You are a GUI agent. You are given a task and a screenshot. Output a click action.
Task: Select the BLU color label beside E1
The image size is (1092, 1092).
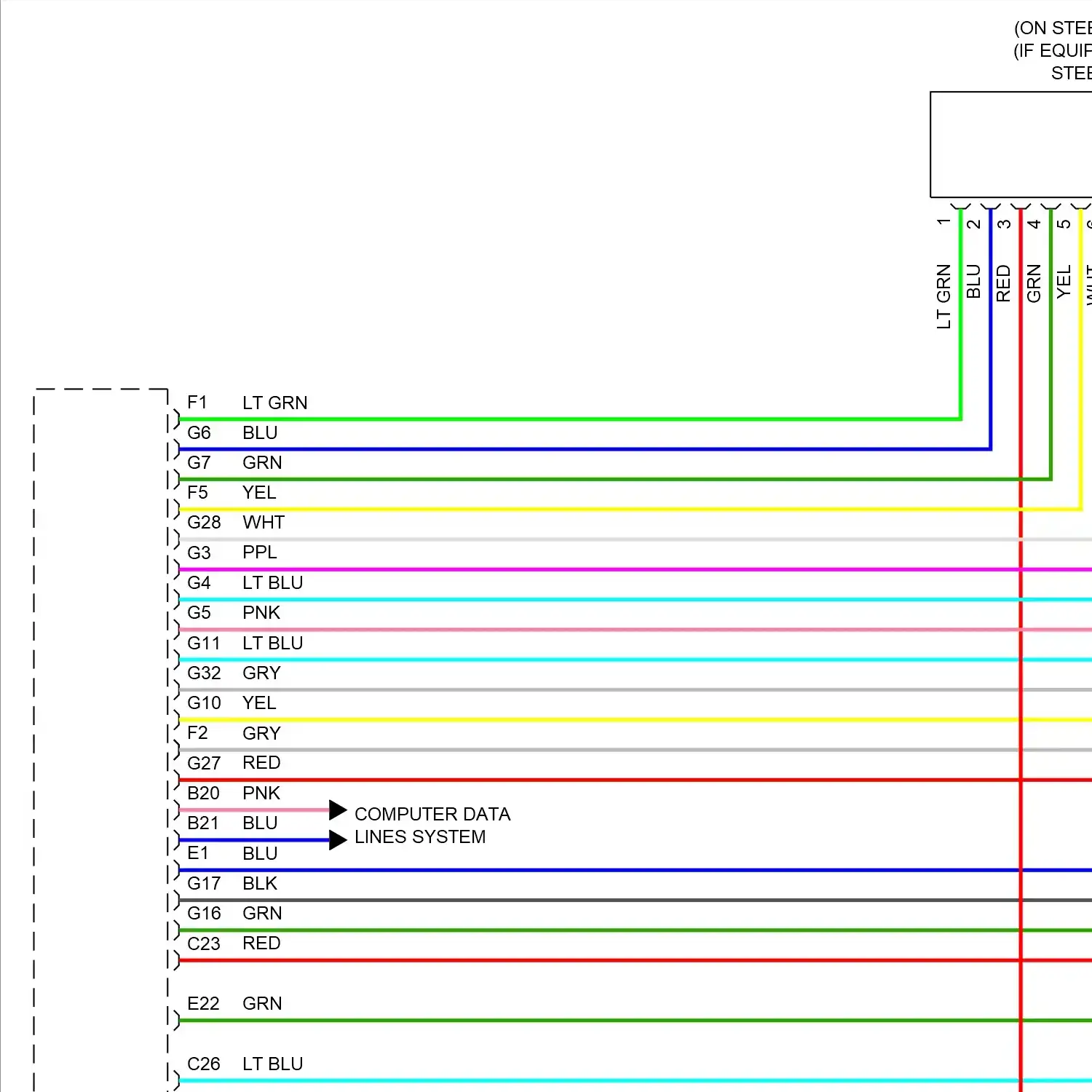tap(260, 852)
